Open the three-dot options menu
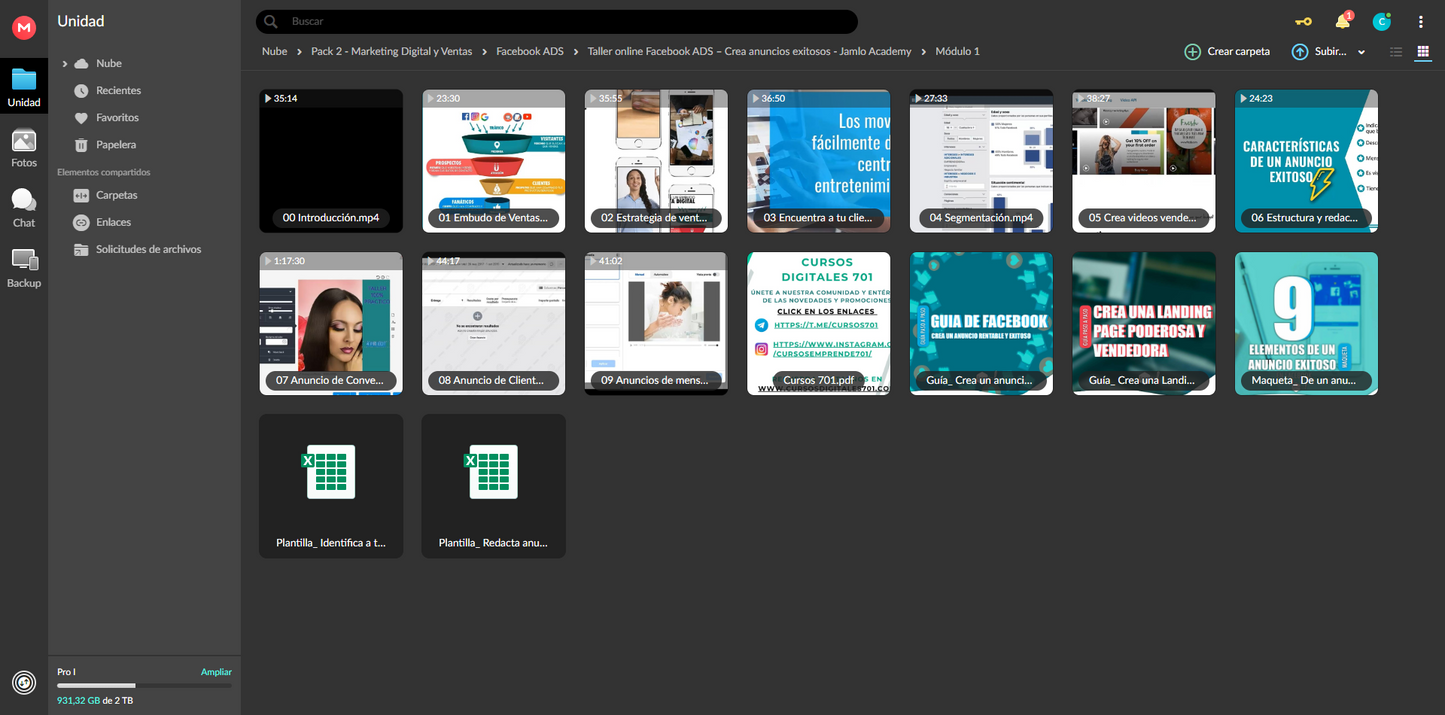The height and width of the screenshot is (715, 1445). [1421, 21]
